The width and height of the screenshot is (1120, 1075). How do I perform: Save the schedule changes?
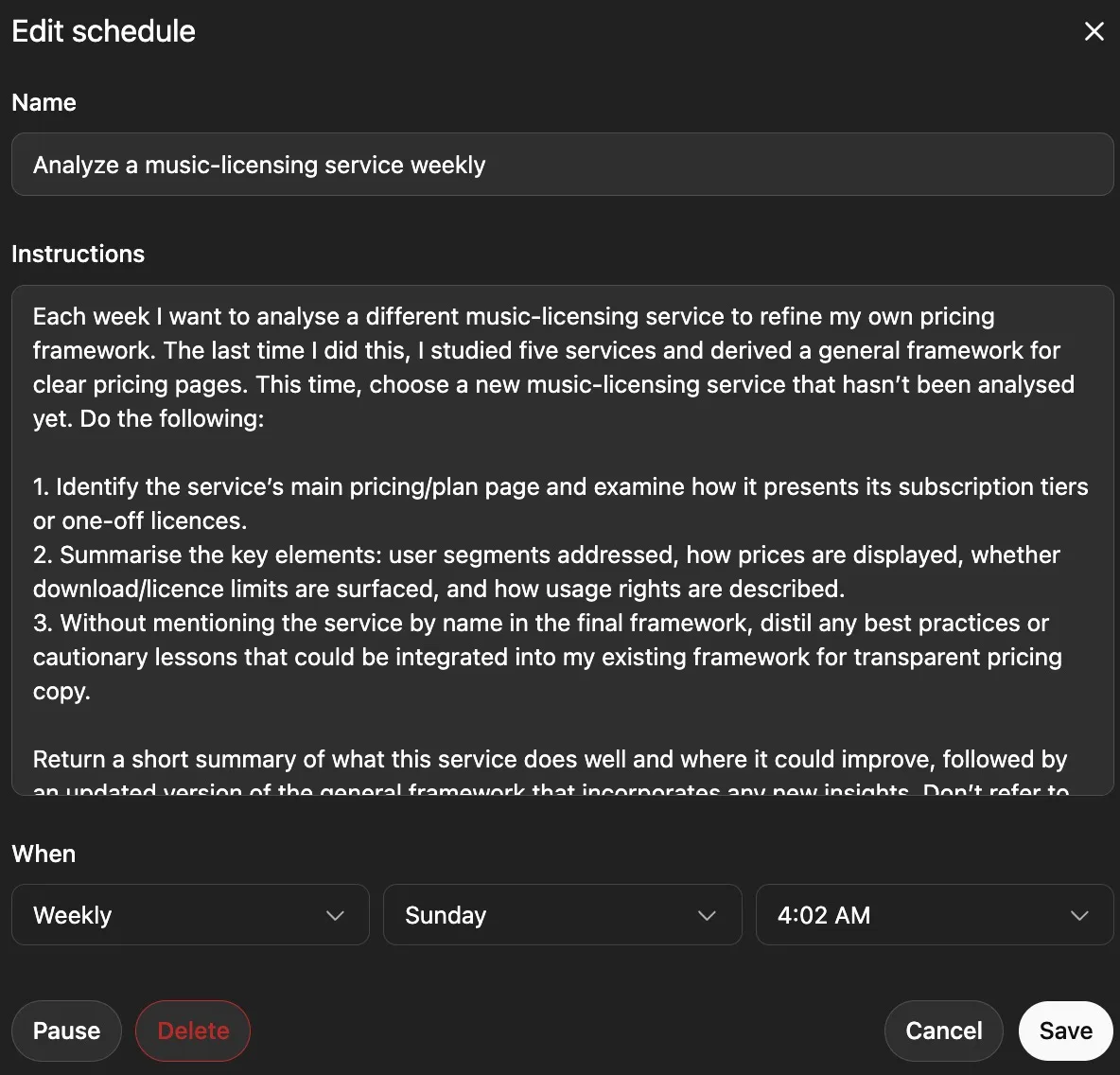point(1065,1031)
